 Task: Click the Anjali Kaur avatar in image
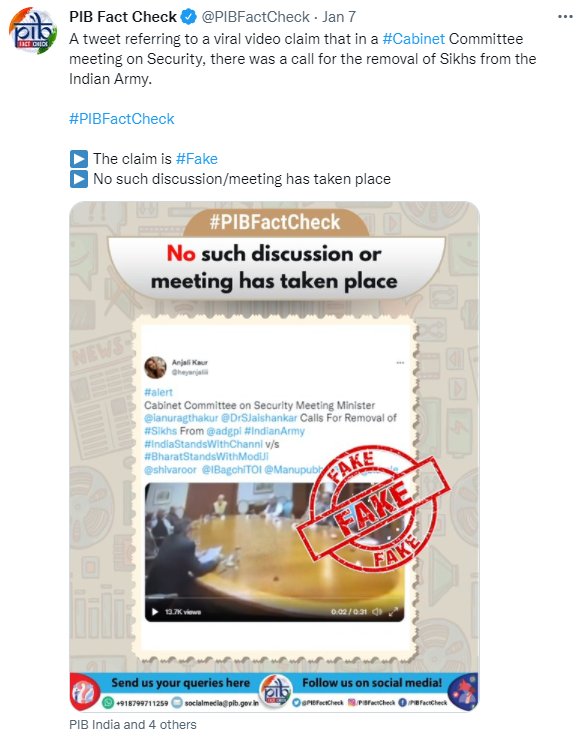coord(155,367)
